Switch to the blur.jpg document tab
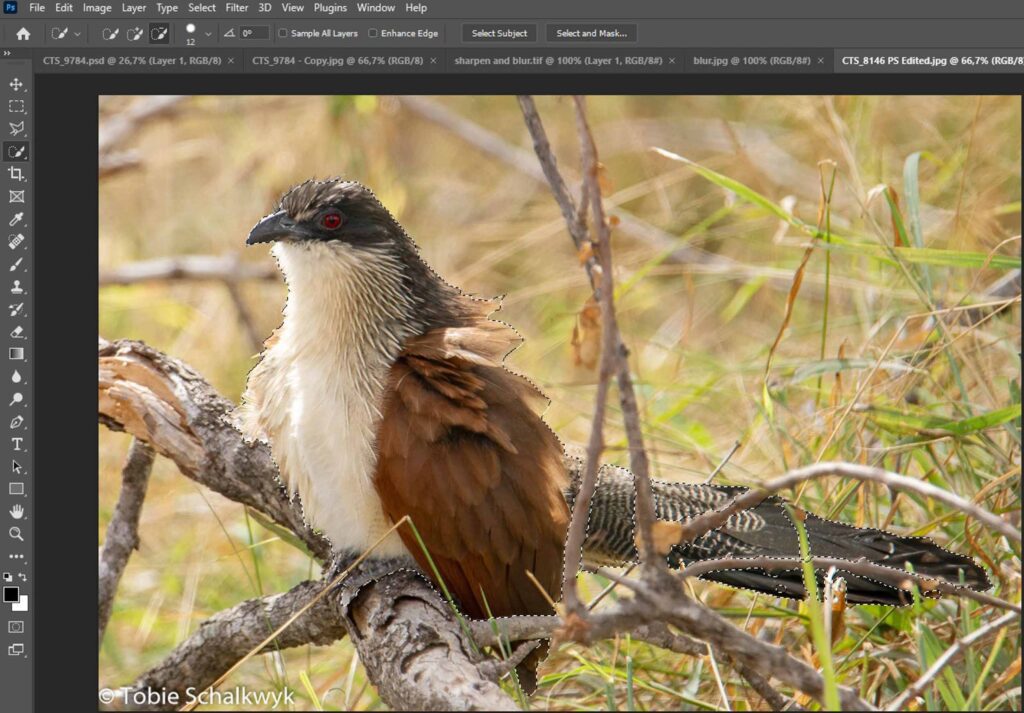This screenshot has width=1024, height=713. point(751,61)
